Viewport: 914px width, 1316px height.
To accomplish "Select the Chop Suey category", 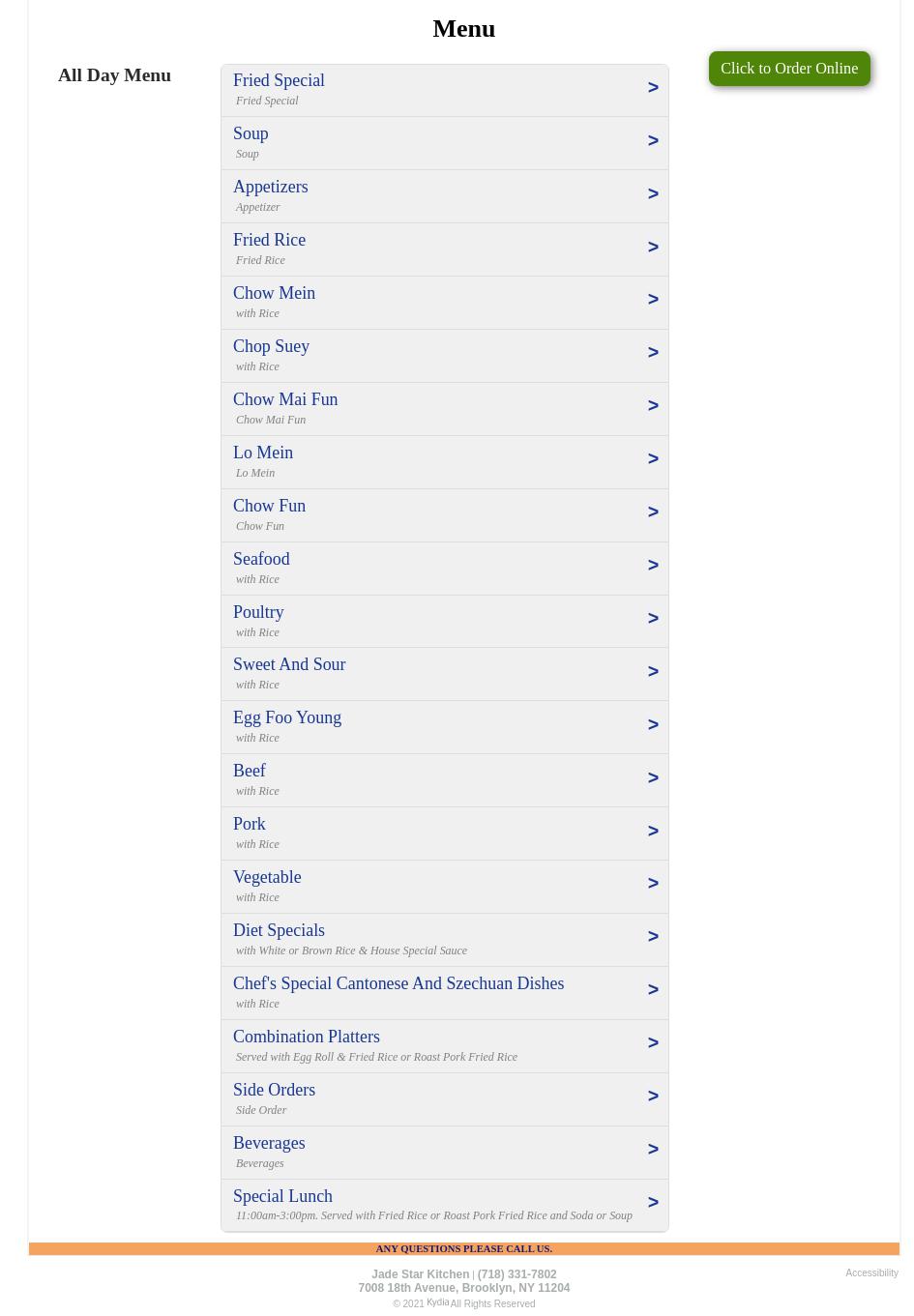I will tap(271, 346).
